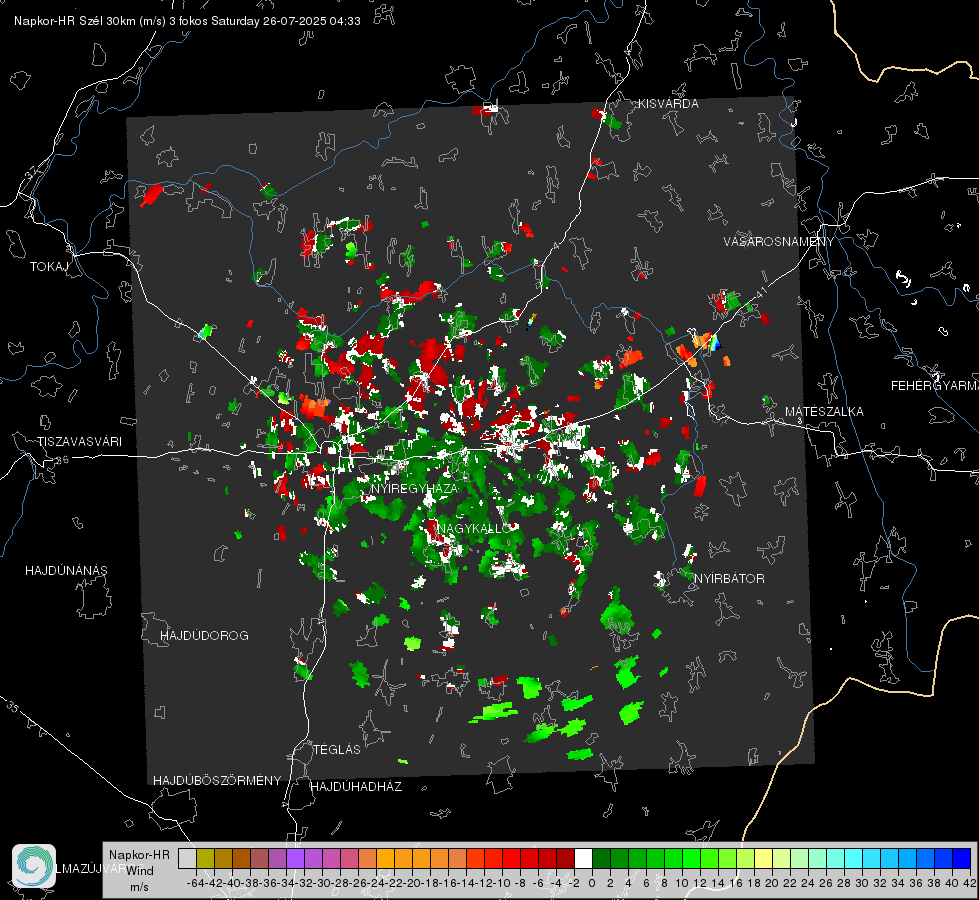Pick the orange swatch between -24 and -22
The image size is (979, 900).
[385, 859]
